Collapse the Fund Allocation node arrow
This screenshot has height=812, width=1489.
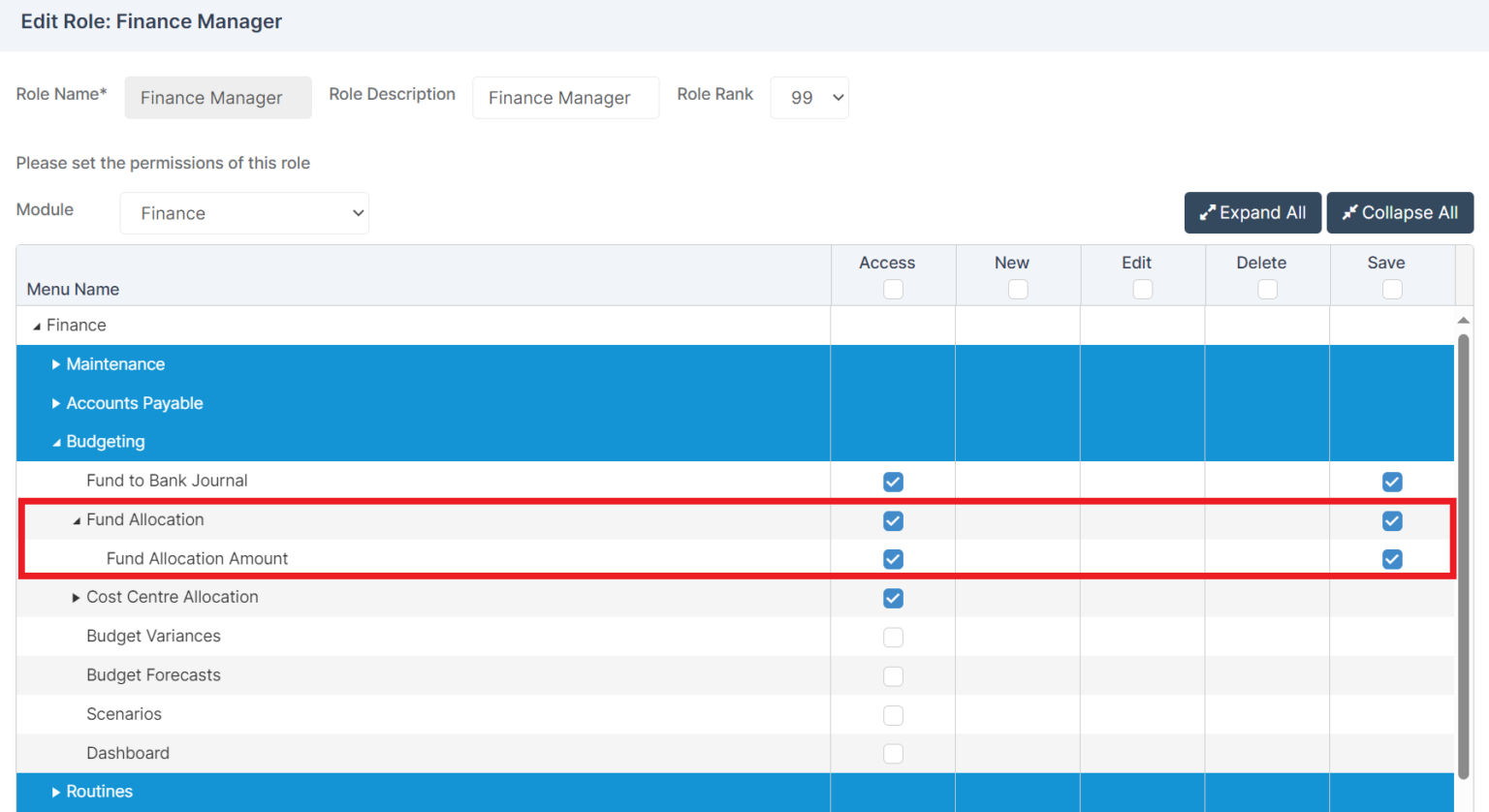[77, 521]
